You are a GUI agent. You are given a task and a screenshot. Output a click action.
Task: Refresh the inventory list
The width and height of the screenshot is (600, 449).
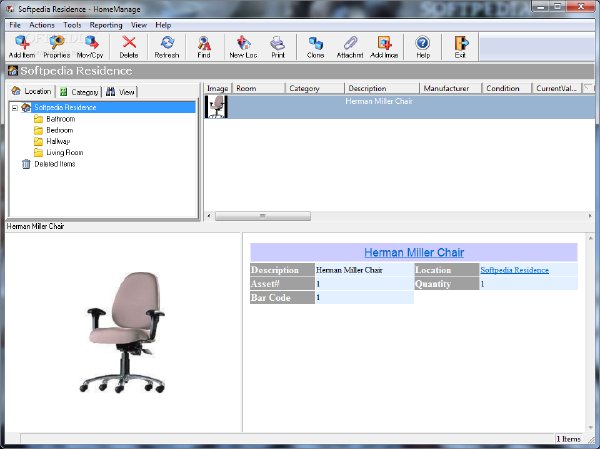pos(167,46)
